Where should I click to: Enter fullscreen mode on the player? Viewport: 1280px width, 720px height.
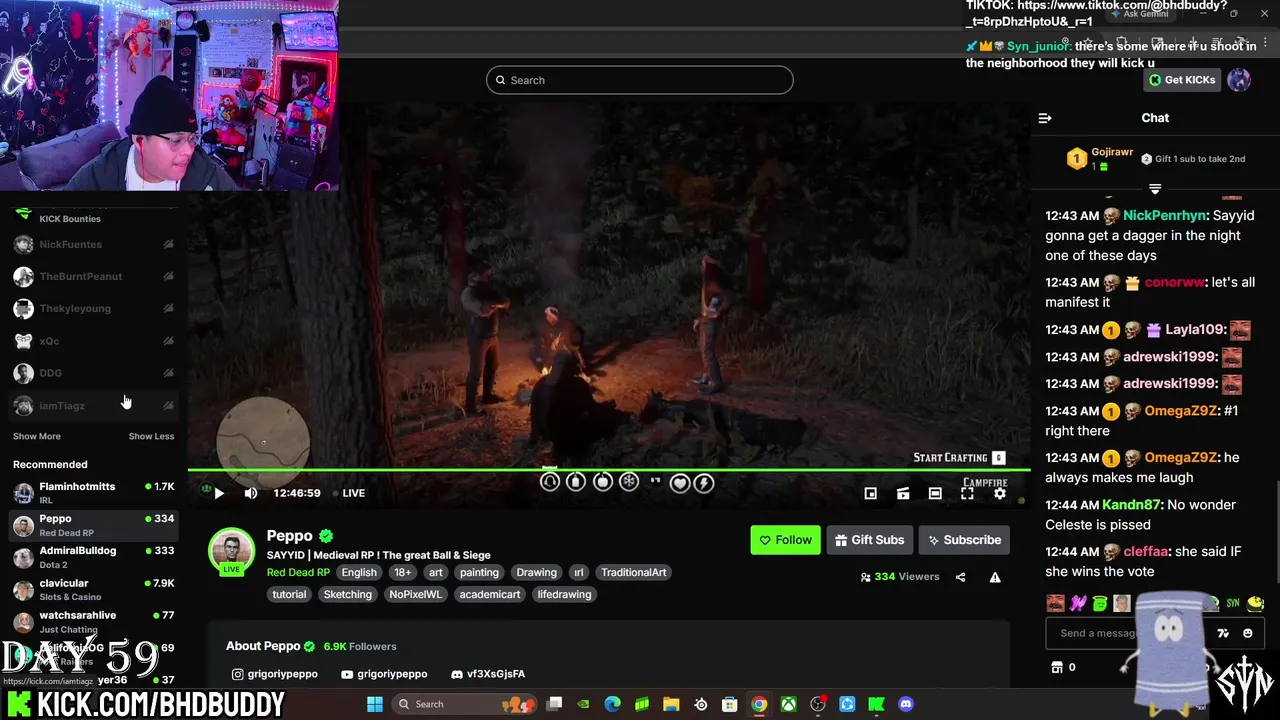967,493
